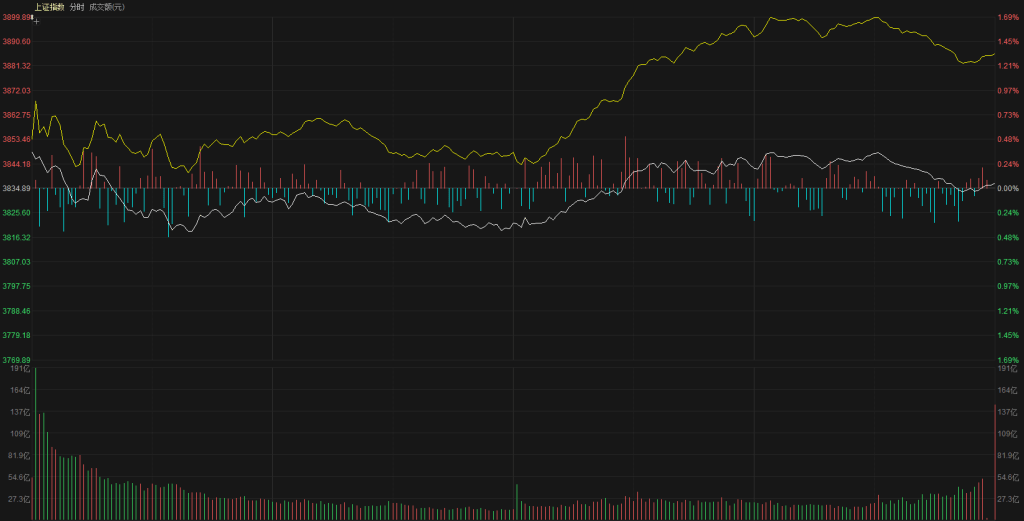Select the 成交额(元) turnover label

click(x=107, y=7)
